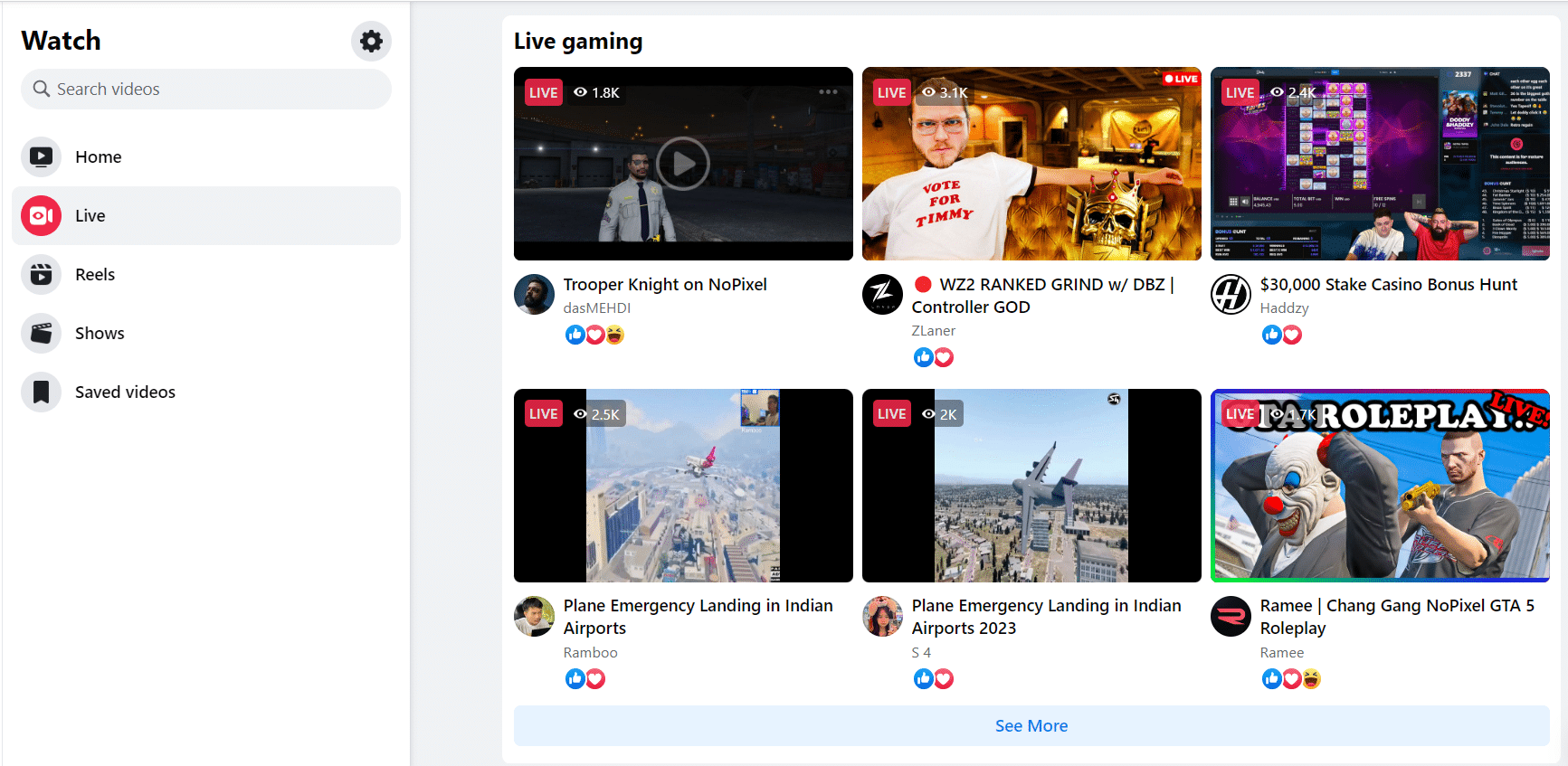Screen dimensions: 1568x766
Task: Play the Trooper Knight on NoPixel video
Action: (683, 164)
